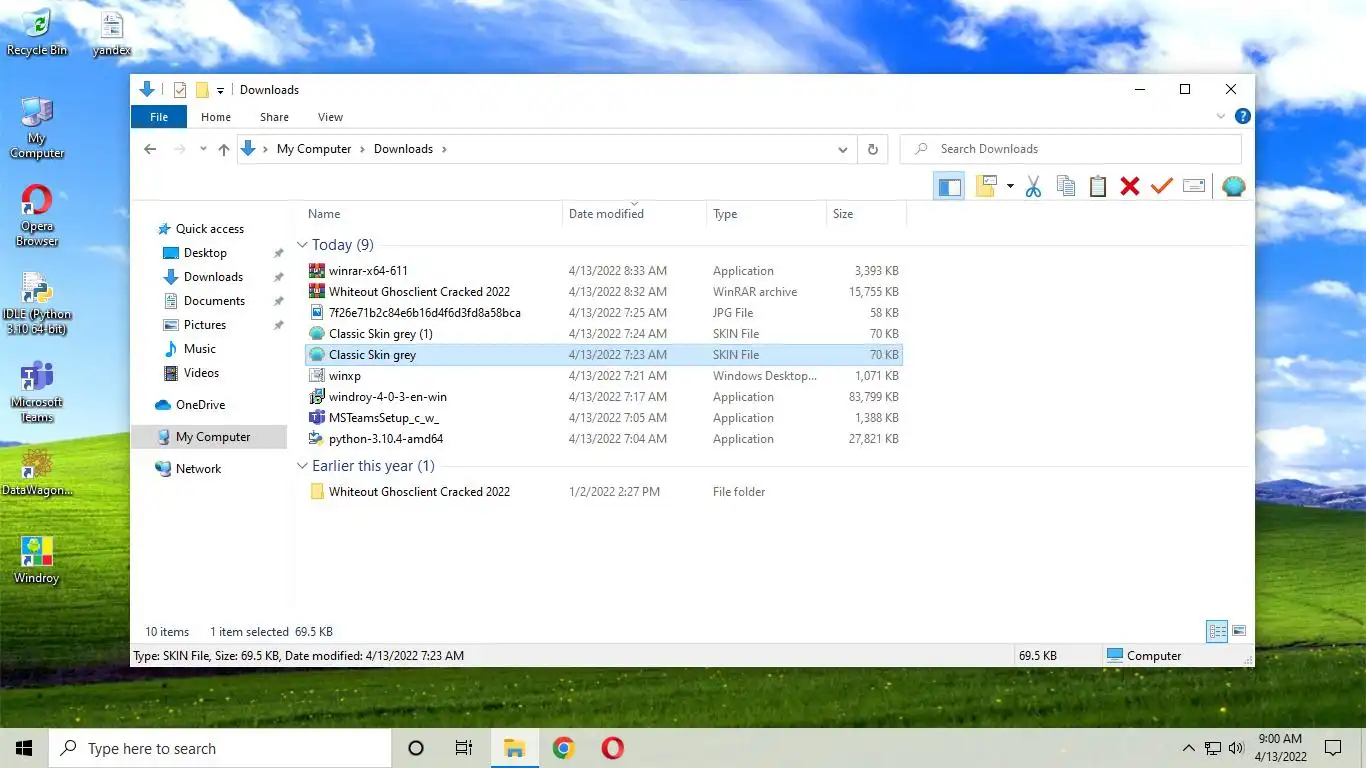1366x768 pixels.
Task: Go up one level with Up arrow
Action: pyautogui.click(x=223, y=149)
